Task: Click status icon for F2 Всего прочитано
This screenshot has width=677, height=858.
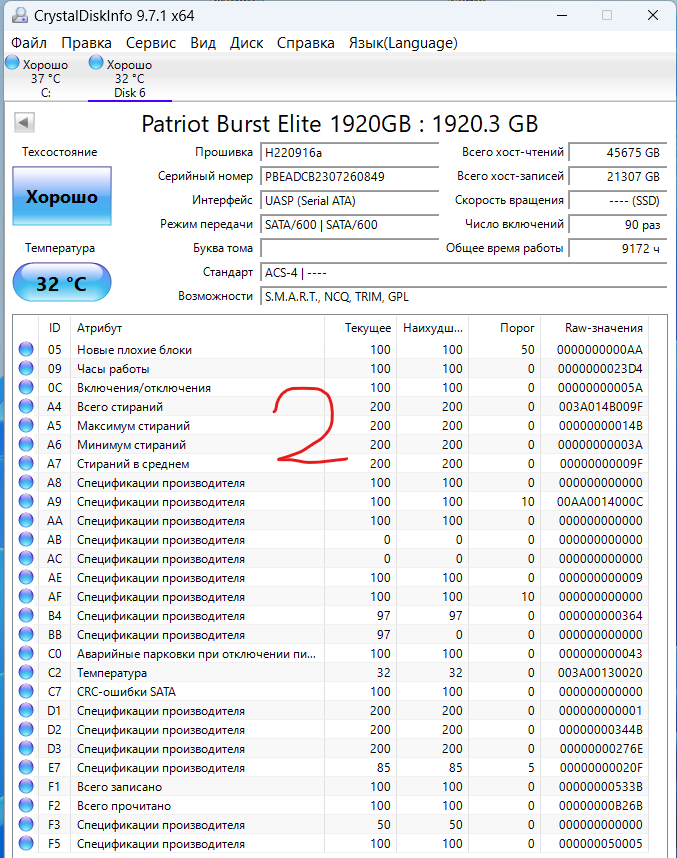Action: (x=26, y=805)
